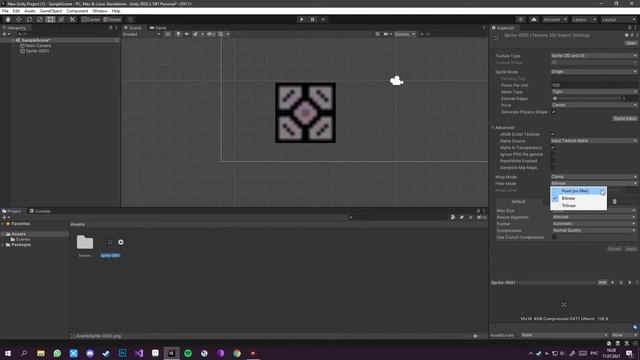This screenshot has height=360, width=640.
Task: Open the collab icon left of cloud
Action: pyautogui.click(x=520, y=20)
